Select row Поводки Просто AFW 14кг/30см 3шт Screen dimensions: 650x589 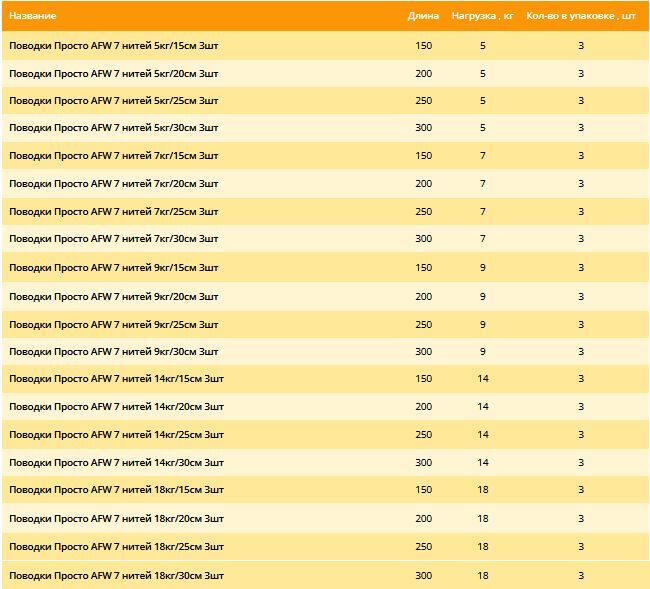pyautogui.click(x=325, y=463)
